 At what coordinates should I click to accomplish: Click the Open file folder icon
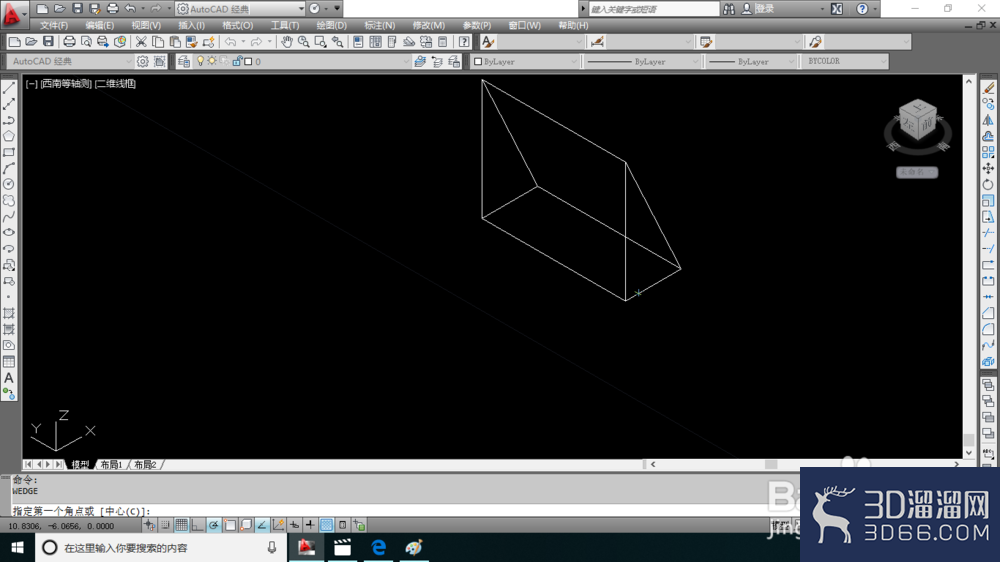[31, 42]
